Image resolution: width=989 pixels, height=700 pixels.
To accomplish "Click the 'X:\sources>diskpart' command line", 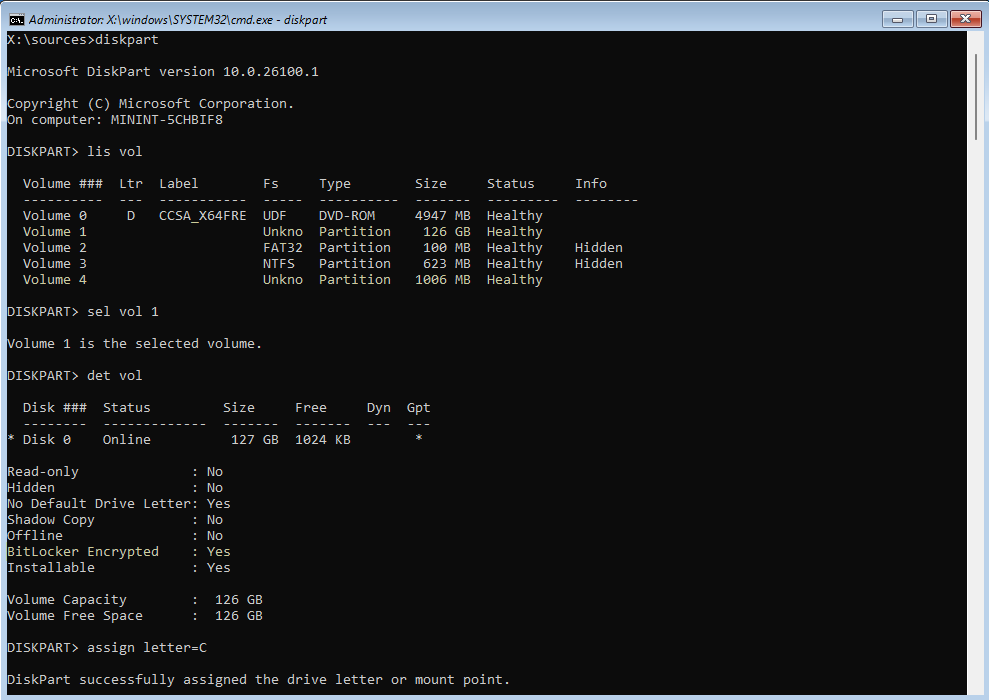I will [x=83, y=40].
